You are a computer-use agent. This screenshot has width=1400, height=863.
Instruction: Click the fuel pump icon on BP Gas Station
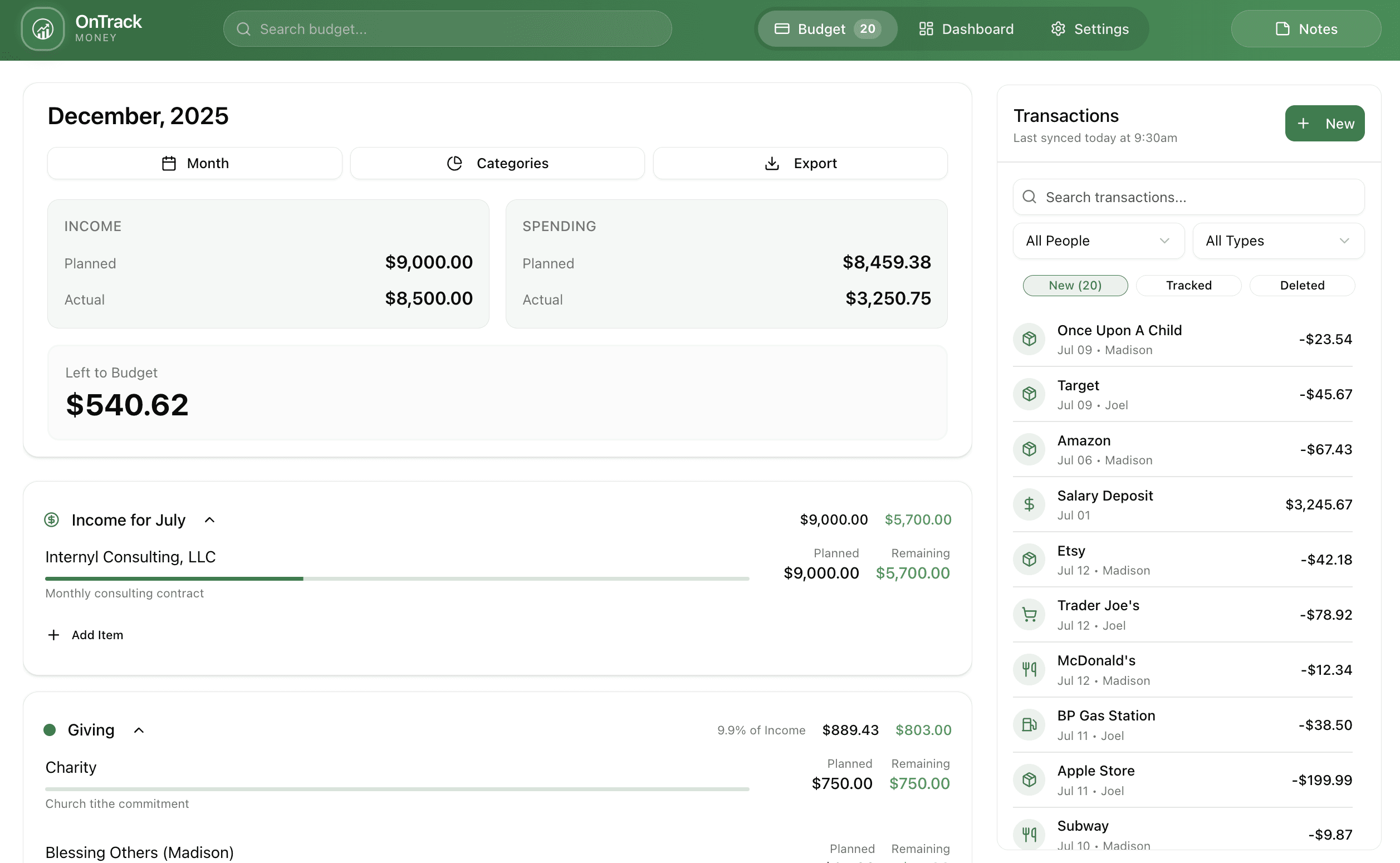[x=1029, y=724]
